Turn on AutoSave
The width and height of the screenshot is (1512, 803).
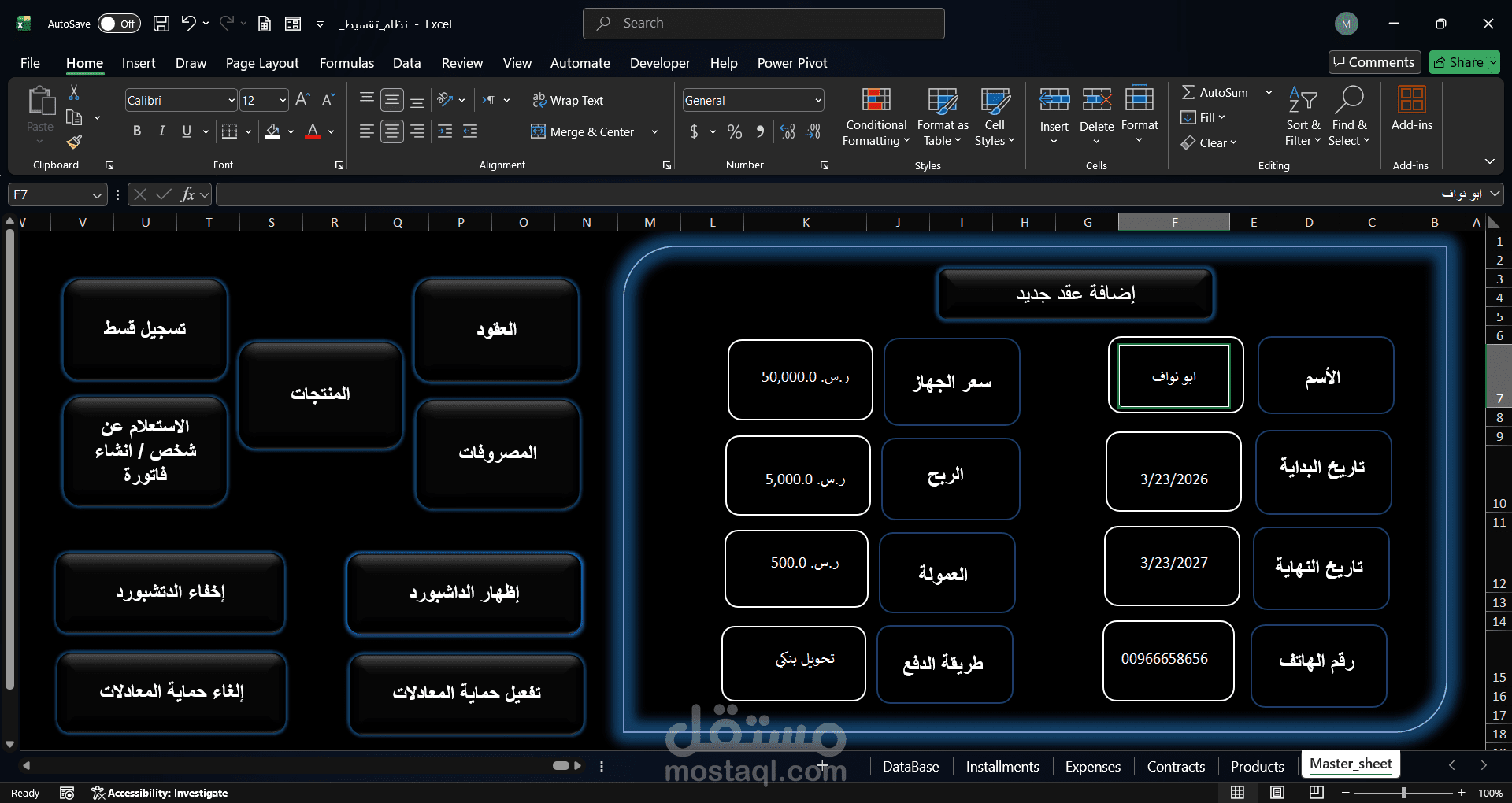click(x=117, y=24)
